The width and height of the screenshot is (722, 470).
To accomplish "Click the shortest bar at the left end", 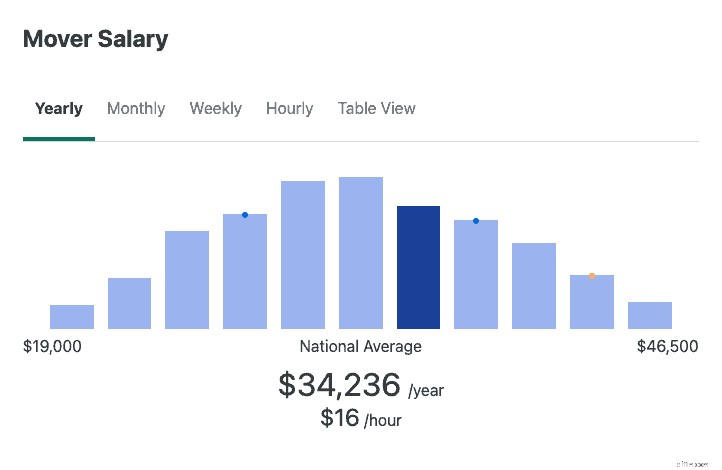I will tap(72, 317).
